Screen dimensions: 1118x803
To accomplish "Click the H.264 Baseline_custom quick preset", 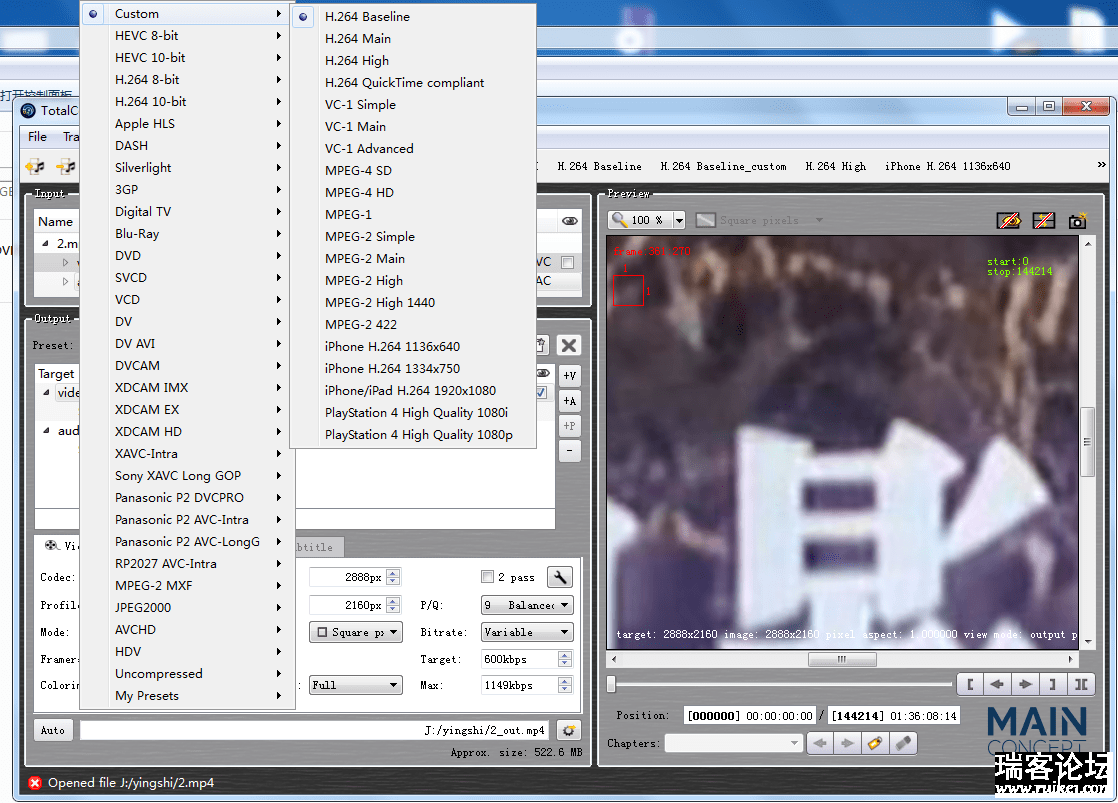I will tap(723, 166).
